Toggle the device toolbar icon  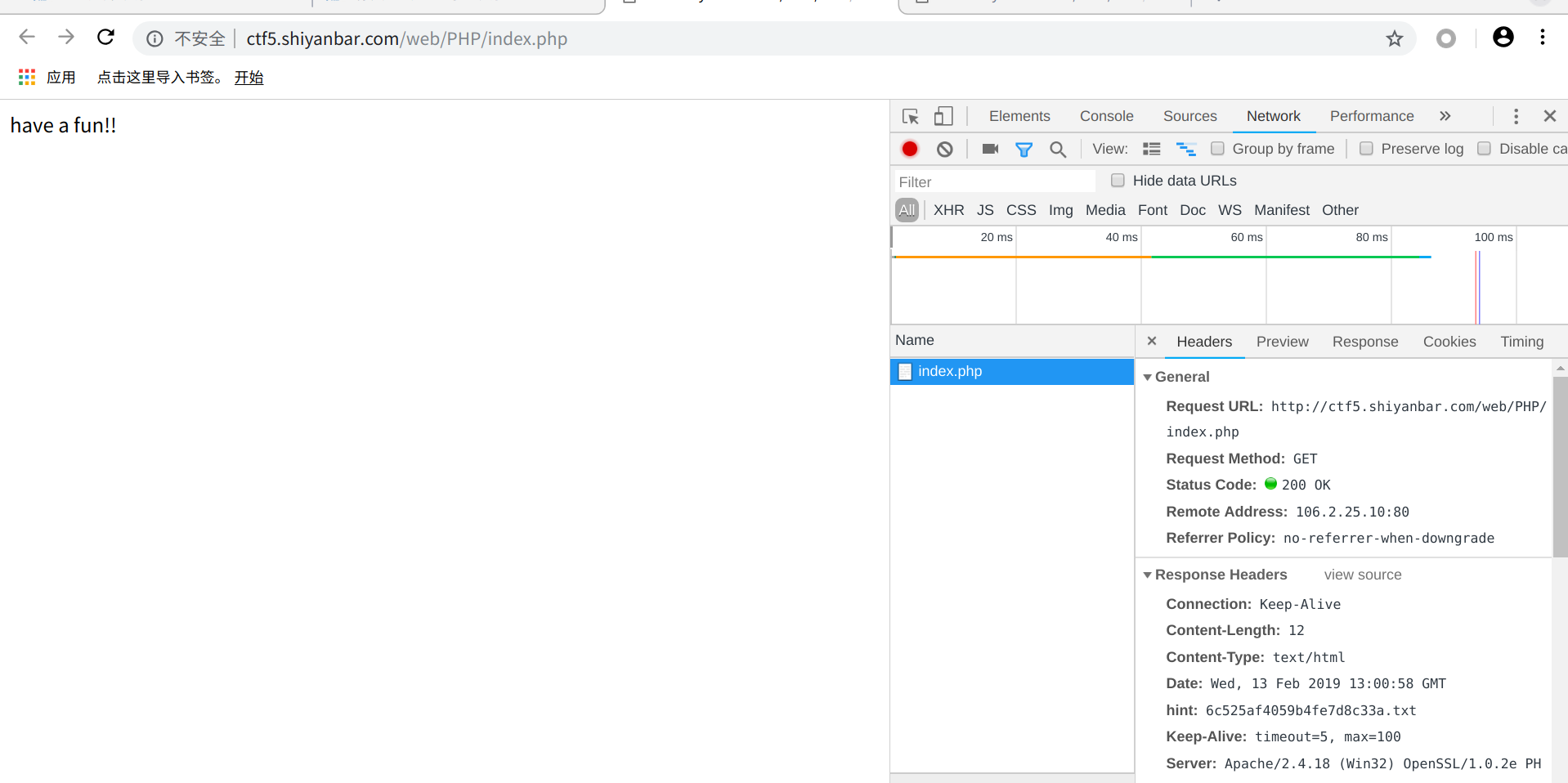tap(943, 116)
